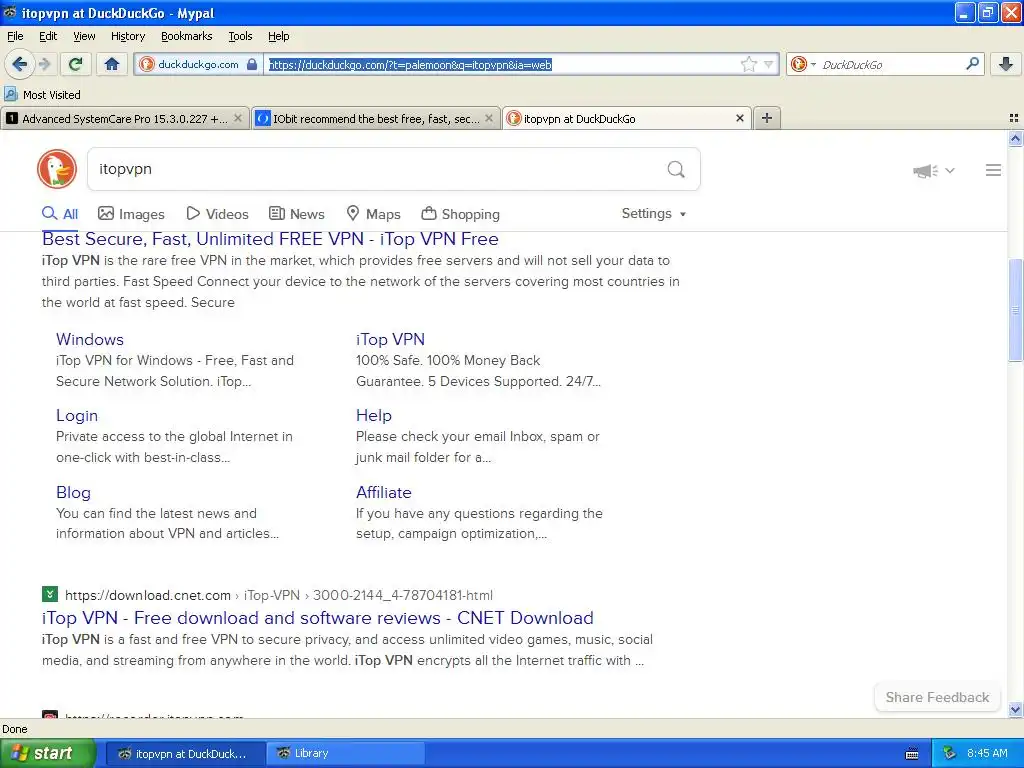The image size is (1024, 768).
Task: Show all tabs grid icon
Action: [x=1014, y=118]
